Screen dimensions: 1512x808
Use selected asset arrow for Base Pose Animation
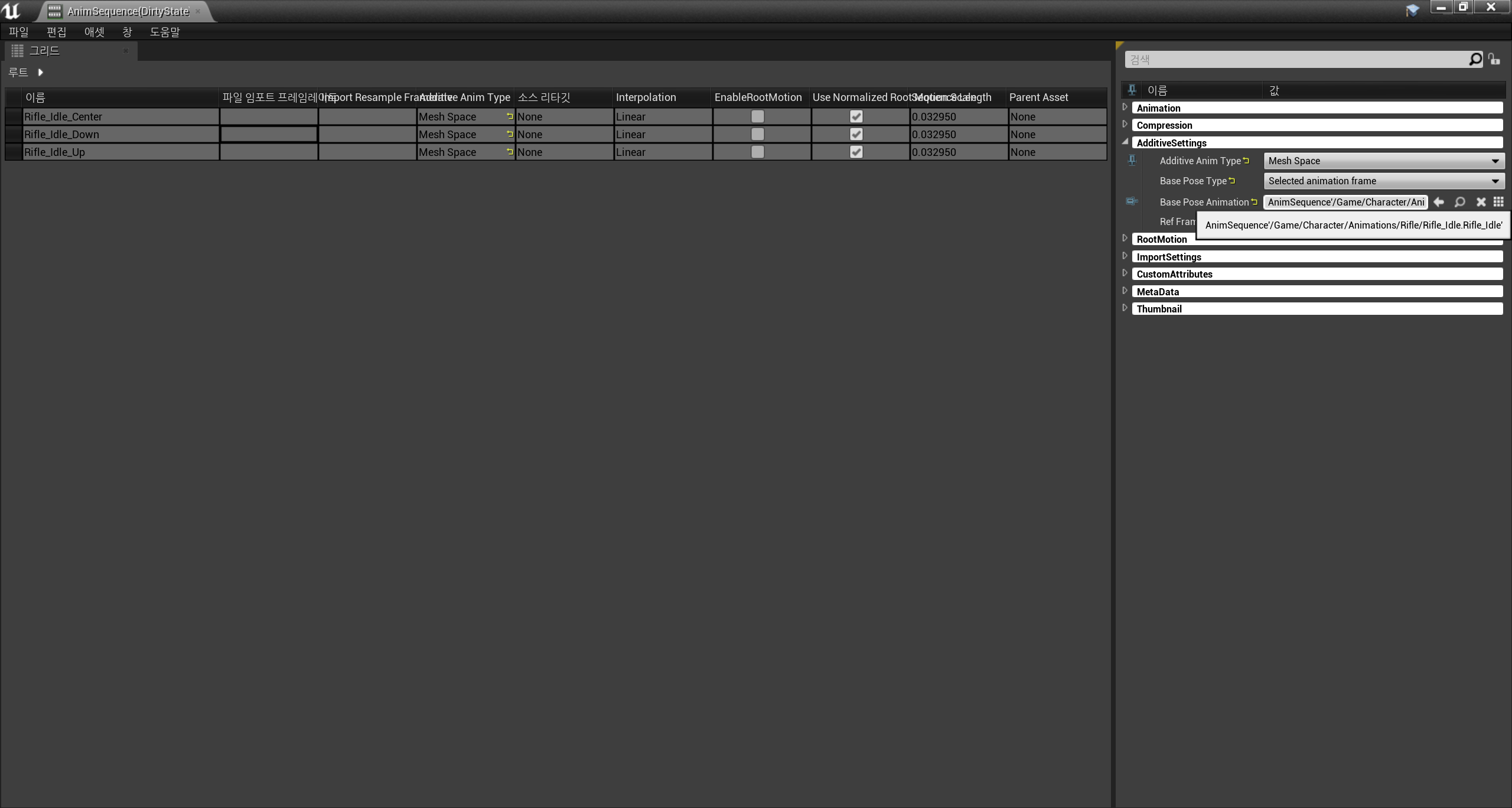pyautogui.click(x=1439, y=202)
